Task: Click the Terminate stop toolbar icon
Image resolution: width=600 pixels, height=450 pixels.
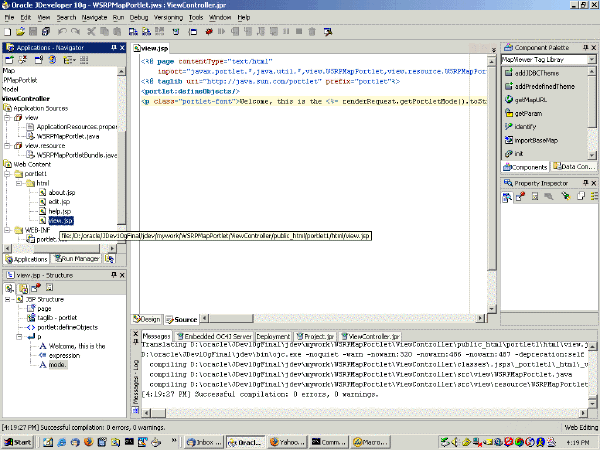Action: (x=299, y=32)
